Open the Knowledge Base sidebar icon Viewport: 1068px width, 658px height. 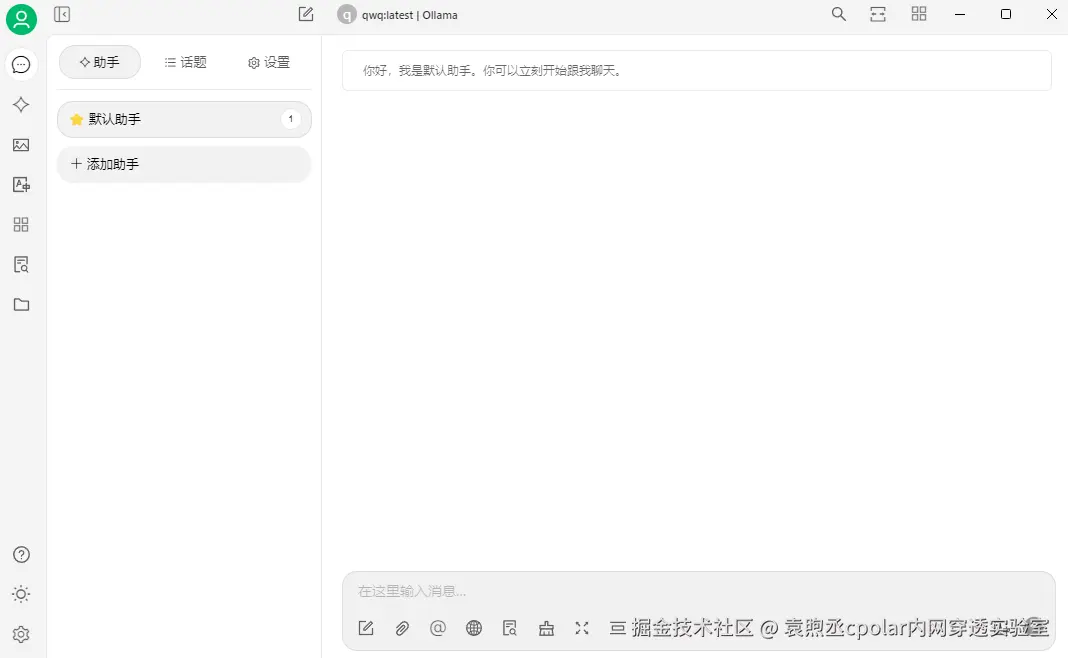point(21,264)
